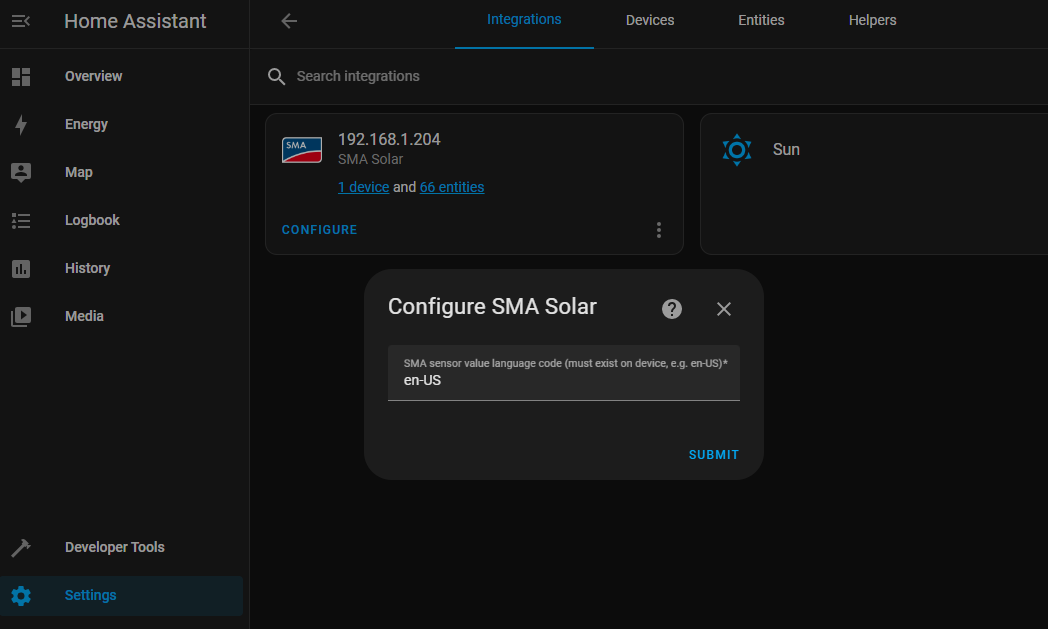Click the SMA Solar logo
1048x629 pixels.
click(x=301, y=150)
